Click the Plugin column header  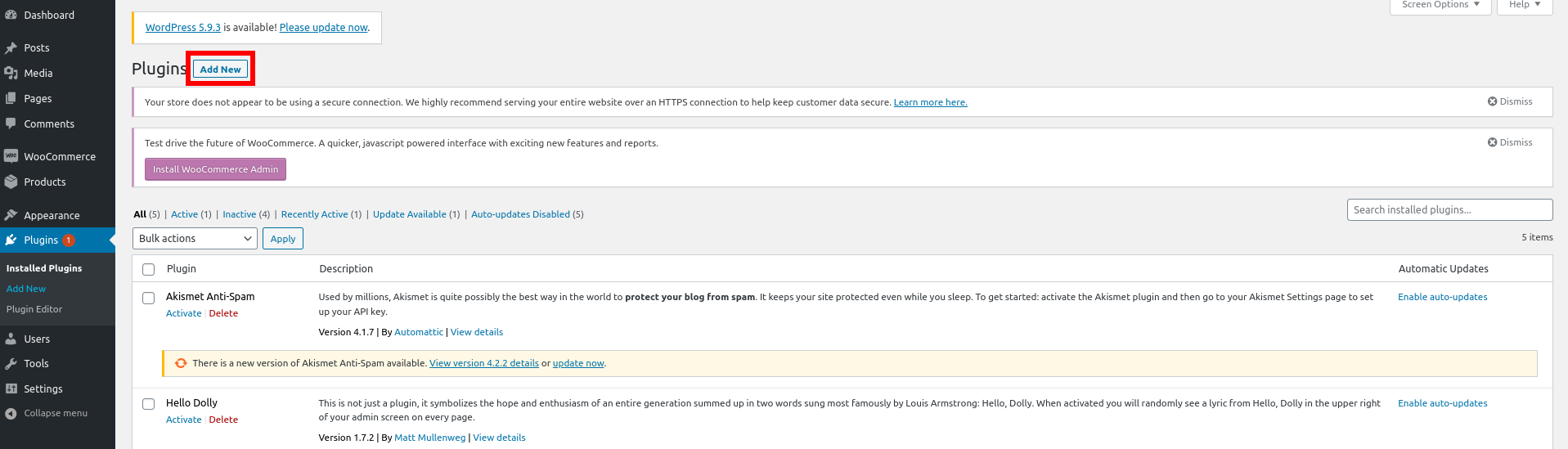pos(182,268)
